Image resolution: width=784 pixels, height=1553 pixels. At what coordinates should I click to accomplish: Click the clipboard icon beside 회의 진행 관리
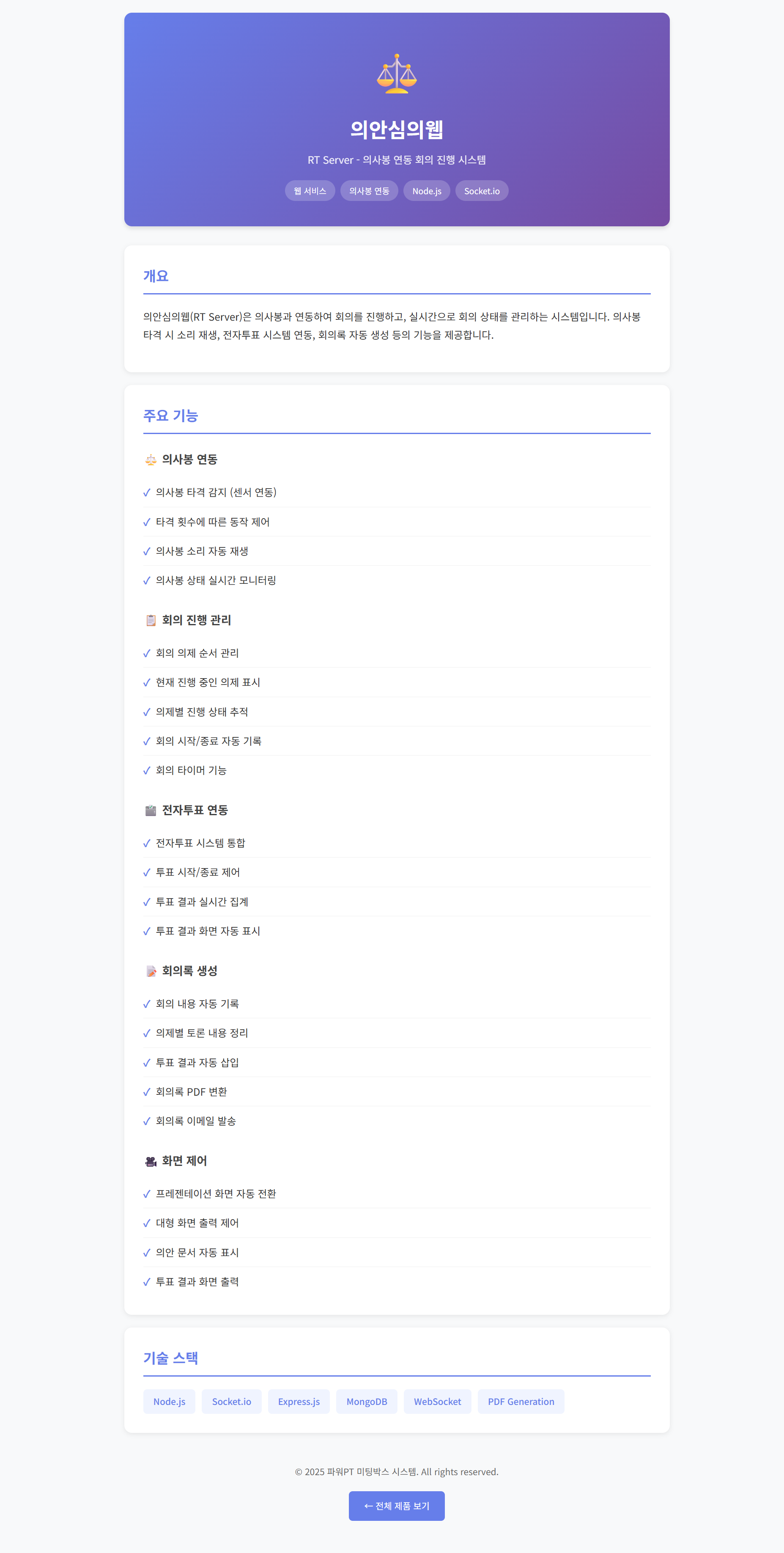point(151,620)
